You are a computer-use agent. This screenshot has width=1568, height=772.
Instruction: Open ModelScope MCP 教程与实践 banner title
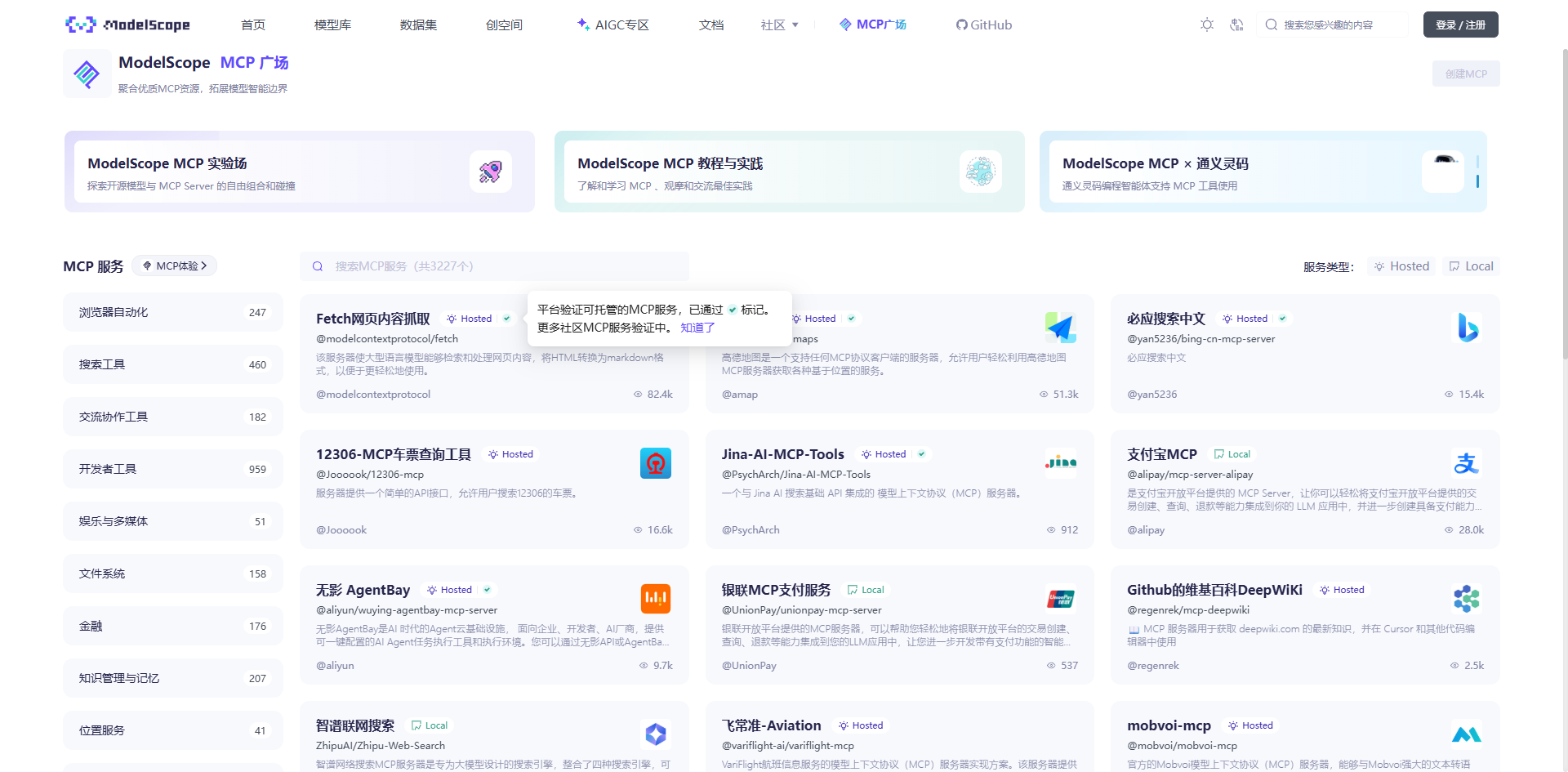(x=670, y=163)
